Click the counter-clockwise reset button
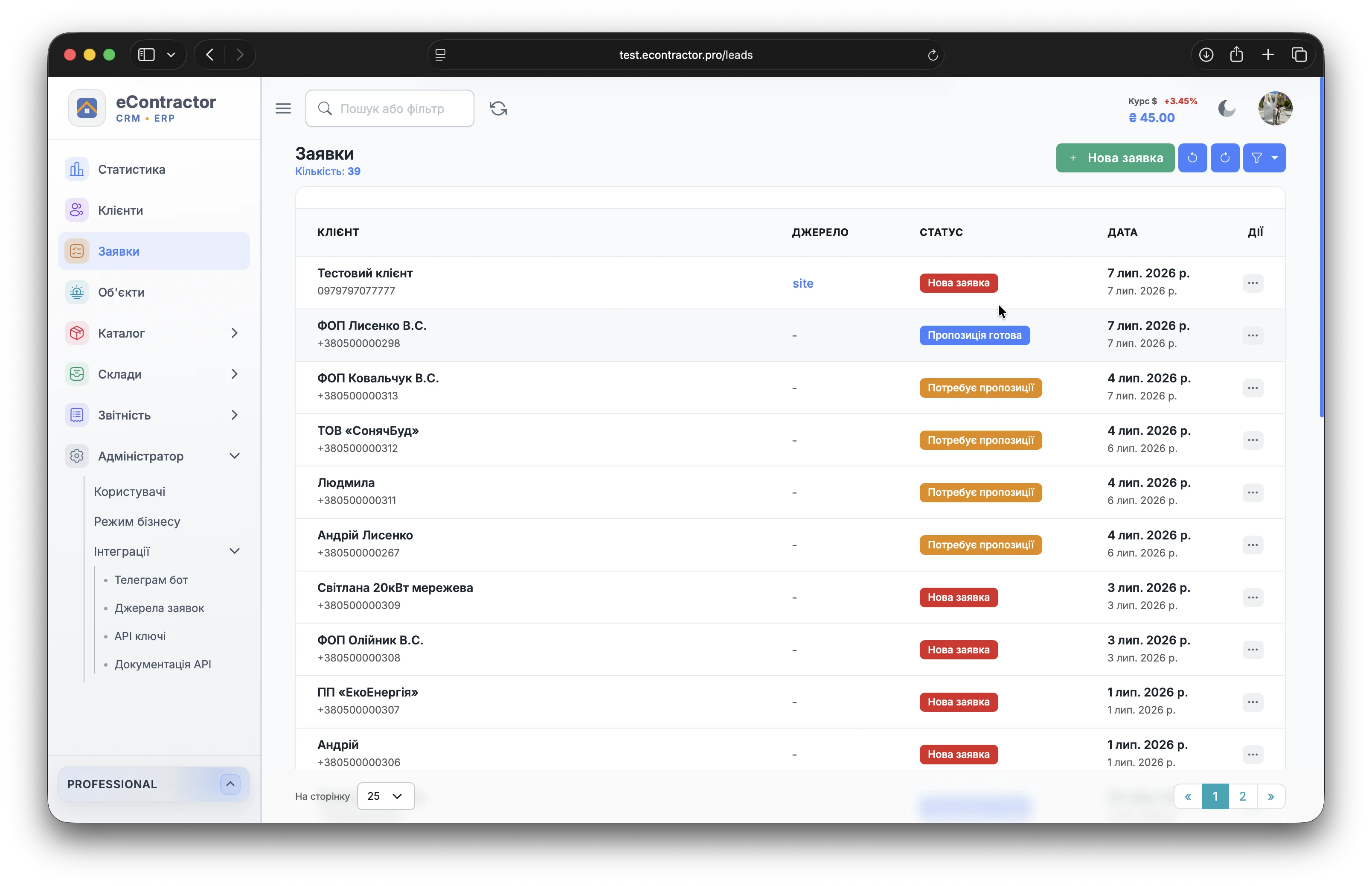The height and width of the screenshot is (886, 1372). pos(1192,157)
